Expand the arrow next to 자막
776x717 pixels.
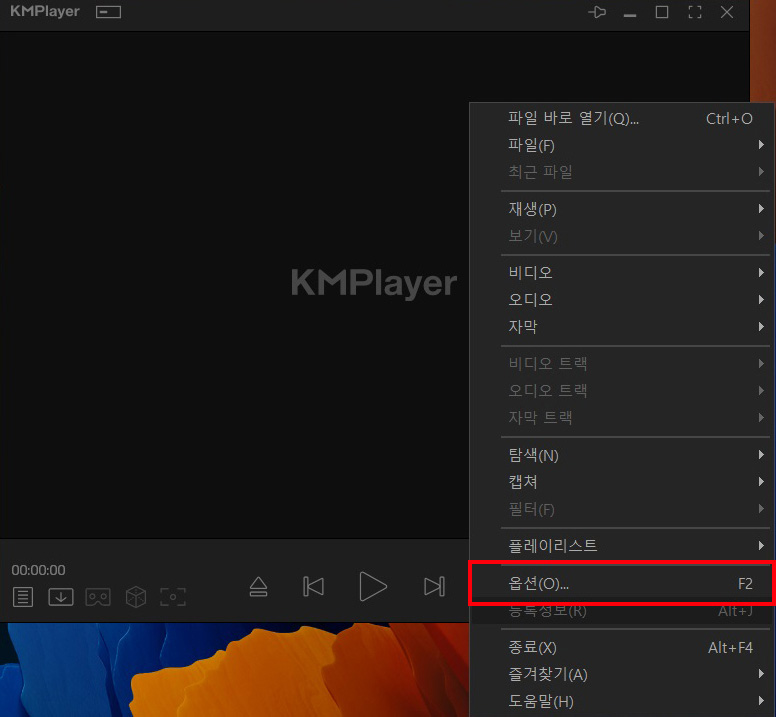point(761,327)
